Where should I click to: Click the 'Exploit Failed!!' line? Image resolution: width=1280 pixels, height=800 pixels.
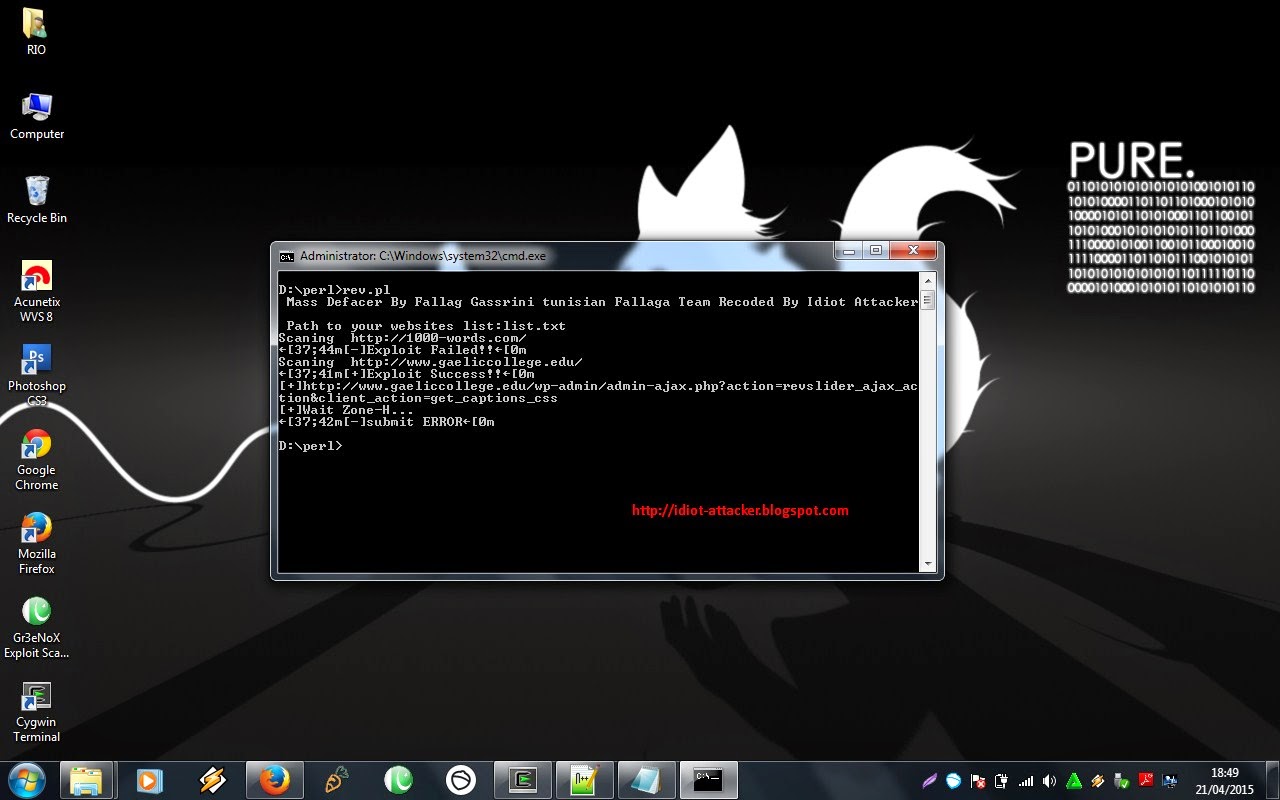click(x=402, y=350)
